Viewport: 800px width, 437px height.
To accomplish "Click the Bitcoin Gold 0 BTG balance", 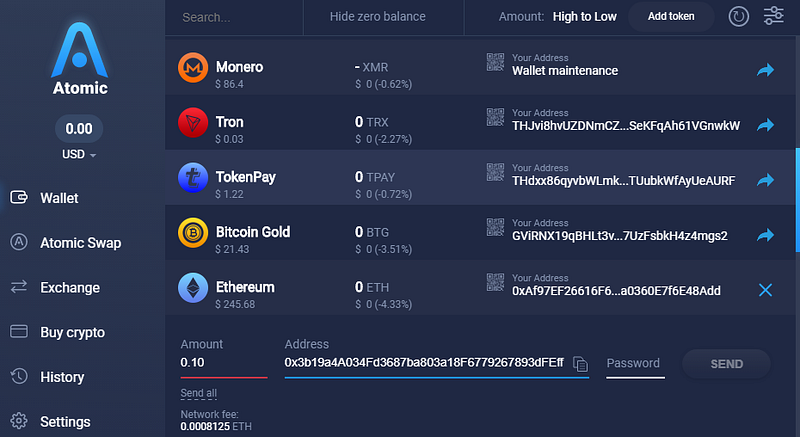I will pyautogui.click(x=371, y=233).
